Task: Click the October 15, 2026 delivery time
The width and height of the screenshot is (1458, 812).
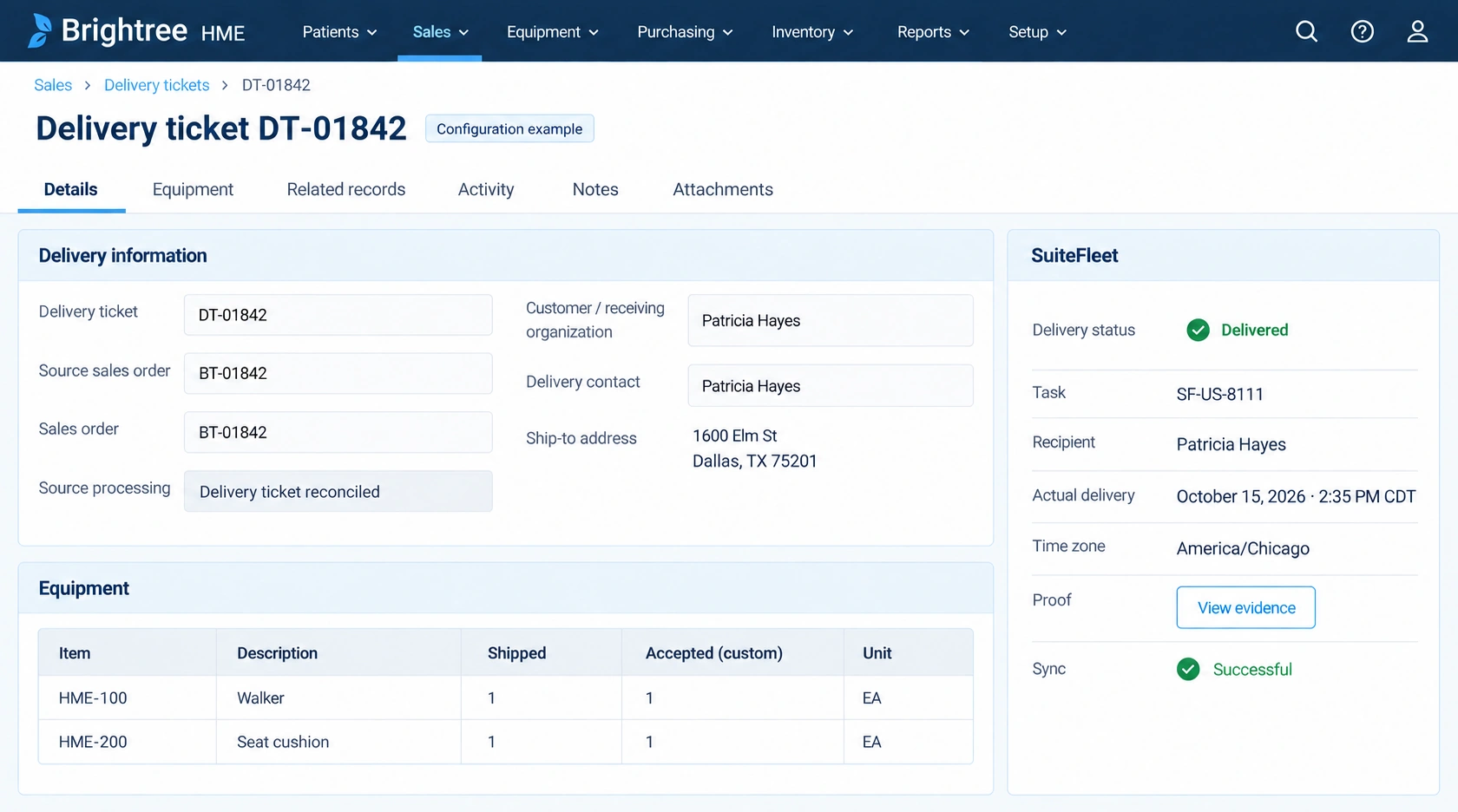Action: (1296, 496)
